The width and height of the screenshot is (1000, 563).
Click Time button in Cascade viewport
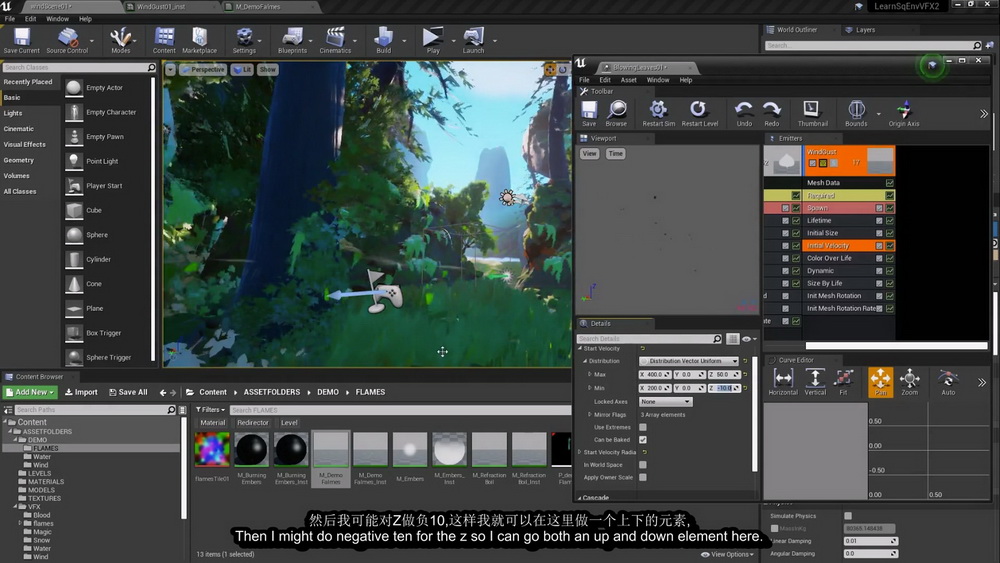coord(615,154)
